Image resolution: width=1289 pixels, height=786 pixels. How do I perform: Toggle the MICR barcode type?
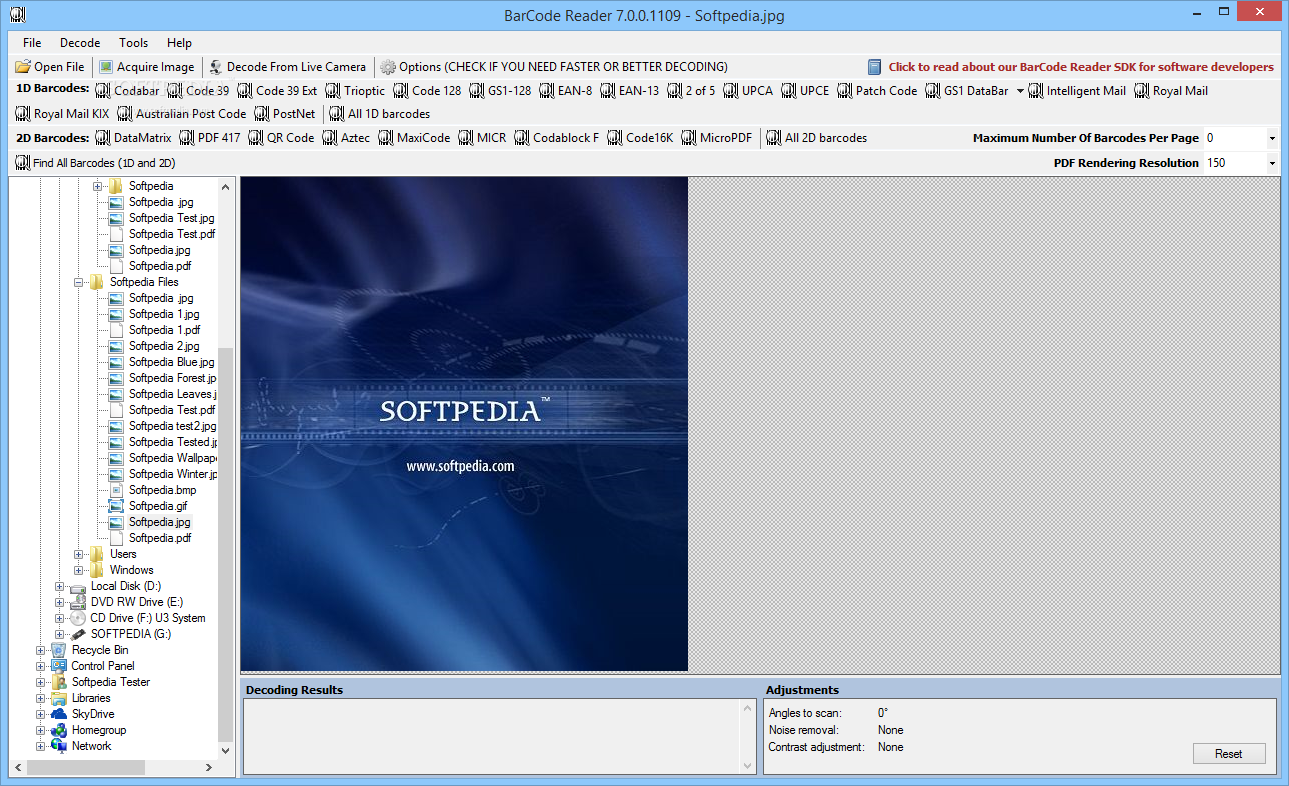tap(482, 137)
